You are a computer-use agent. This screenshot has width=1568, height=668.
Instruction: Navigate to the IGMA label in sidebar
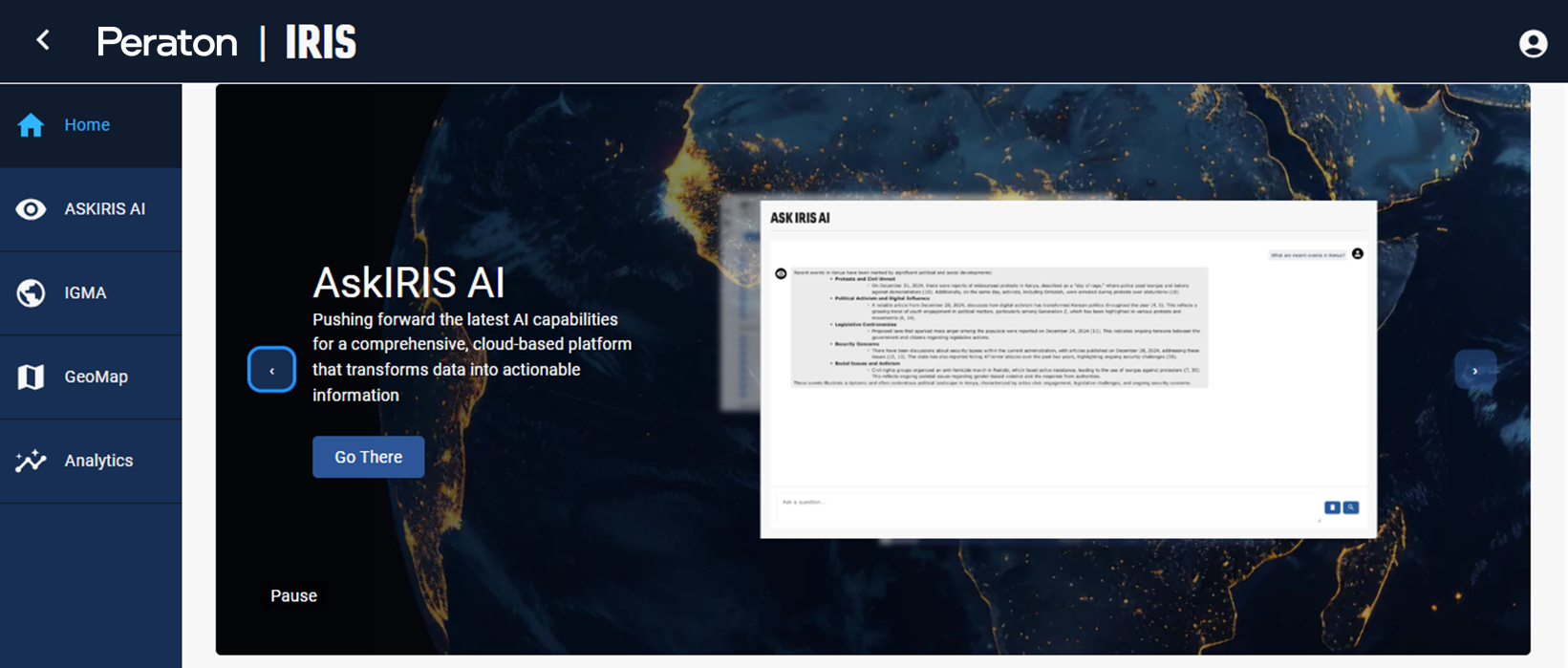coord(85,293)
